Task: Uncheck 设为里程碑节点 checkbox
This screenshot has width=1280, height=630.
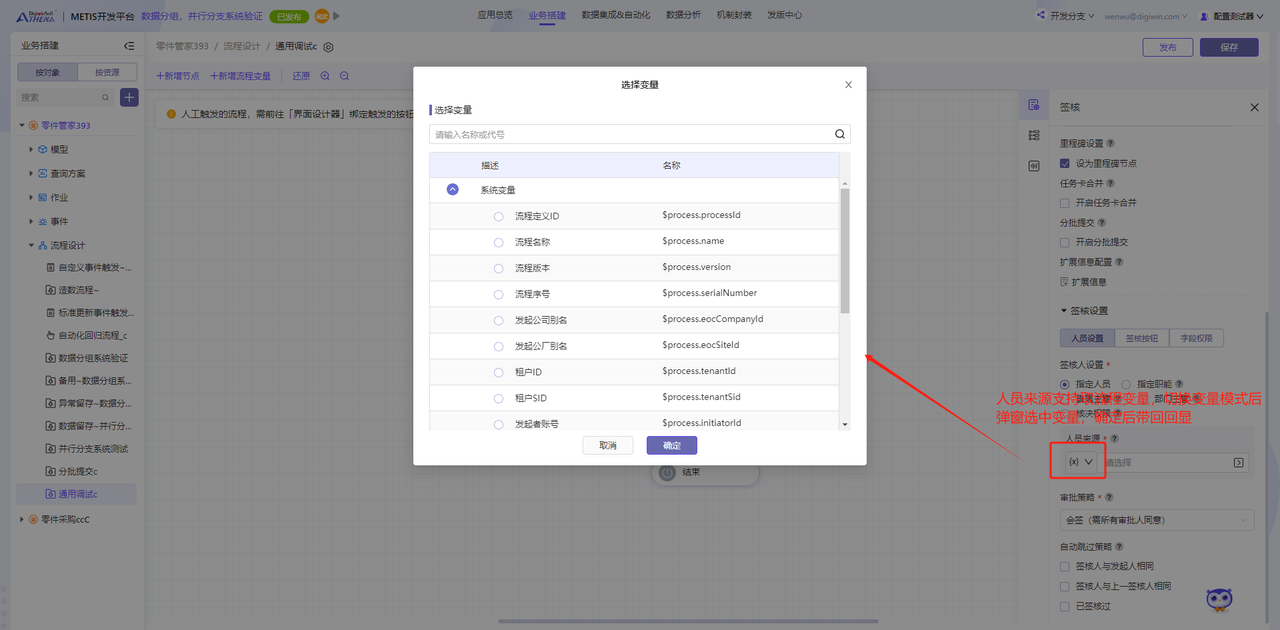Action: pos(1065,163)
